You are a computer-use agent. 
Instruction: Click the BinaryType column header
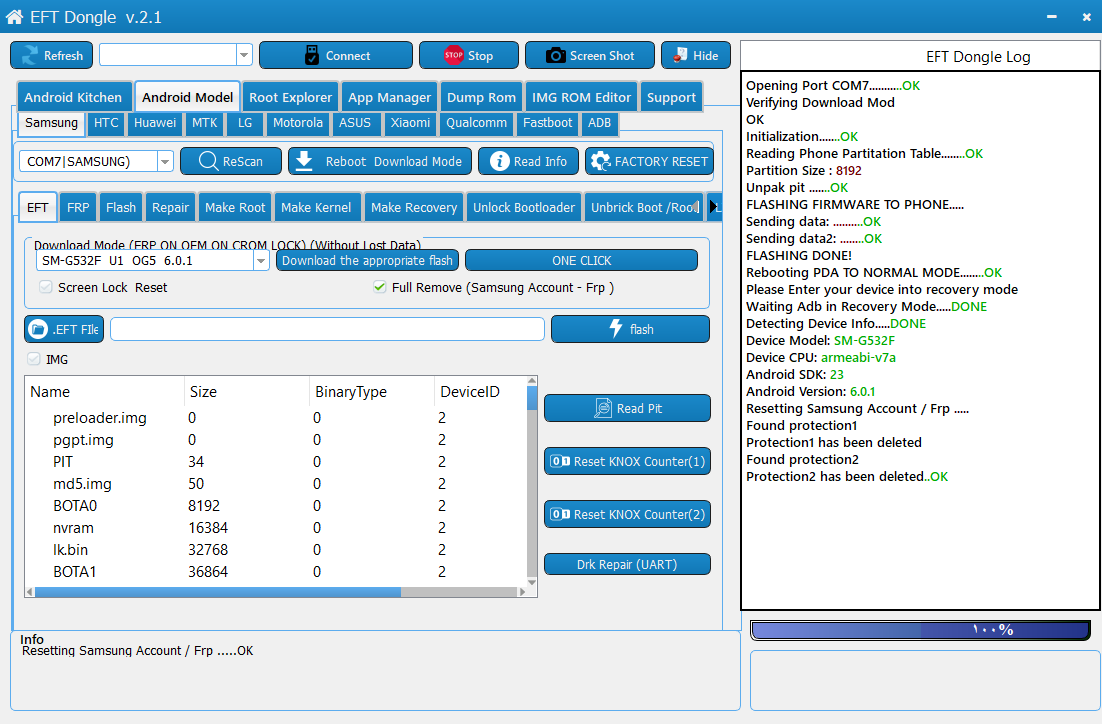pyautogui.click(x=371, y=392)
